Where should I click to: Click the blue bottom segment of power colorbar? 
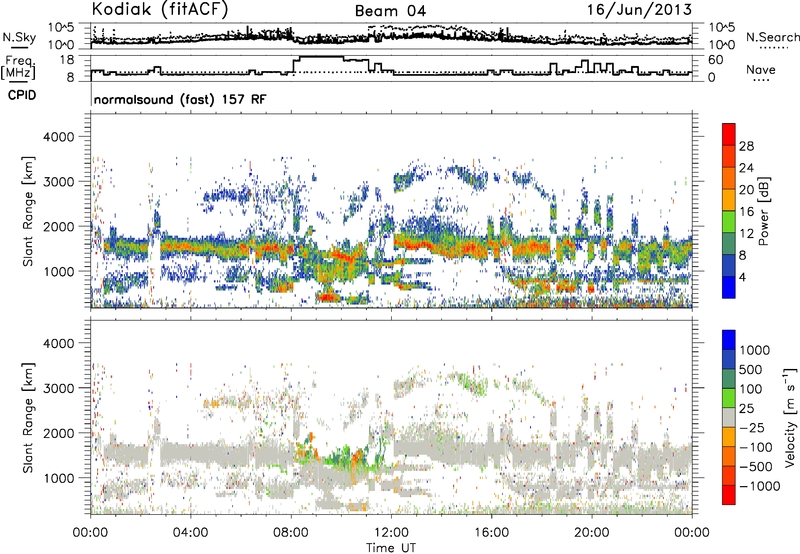[729, 287]
